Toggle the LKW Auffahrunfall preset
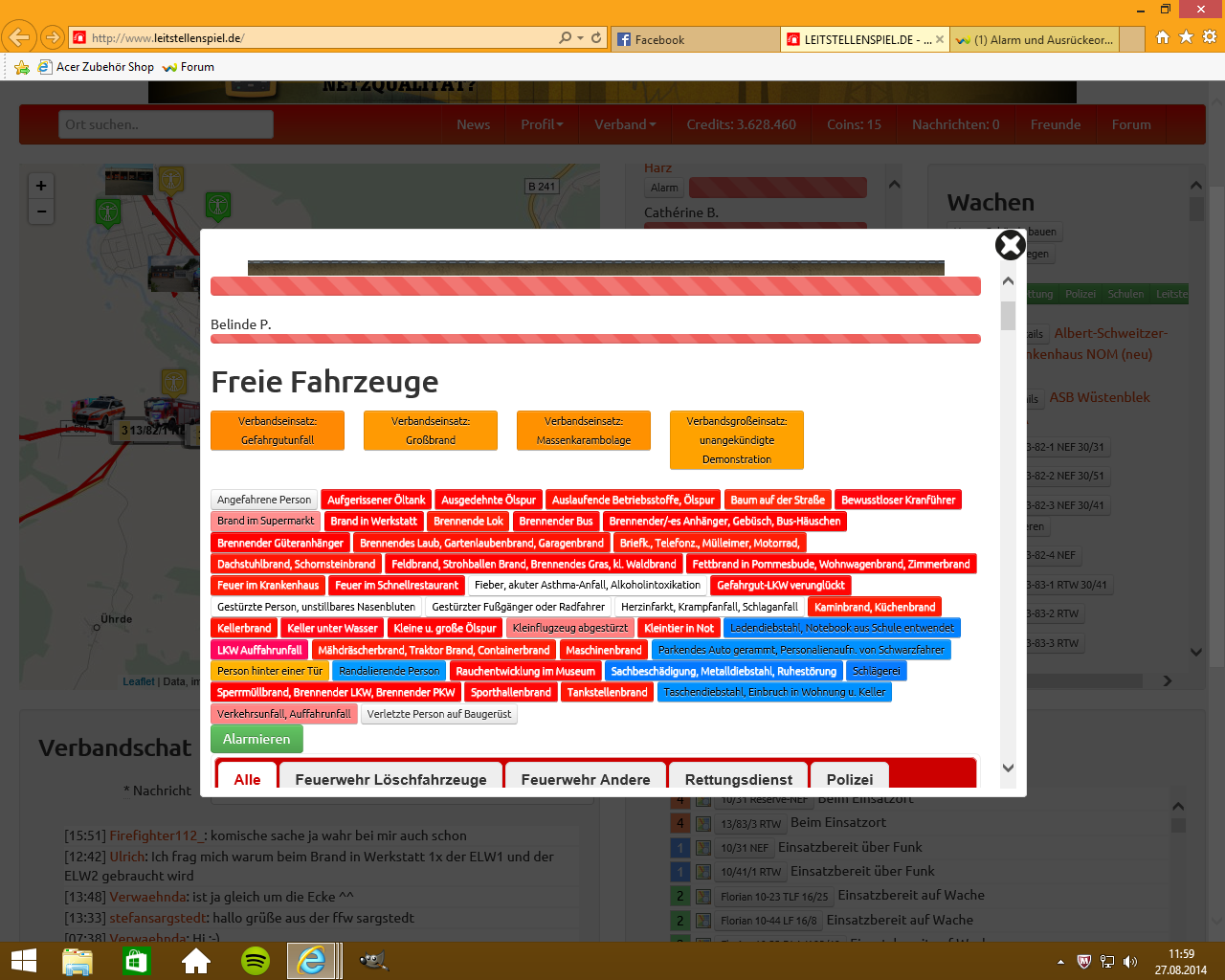Image resolution: width=1225 pixels, height=980 pixels. pos(258,650)
